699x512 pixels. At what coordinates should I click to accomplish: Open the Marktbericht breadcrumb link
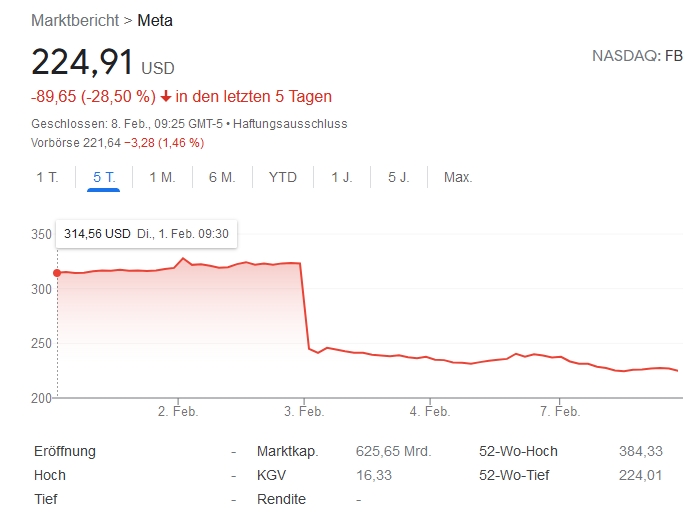pos(75,20)
